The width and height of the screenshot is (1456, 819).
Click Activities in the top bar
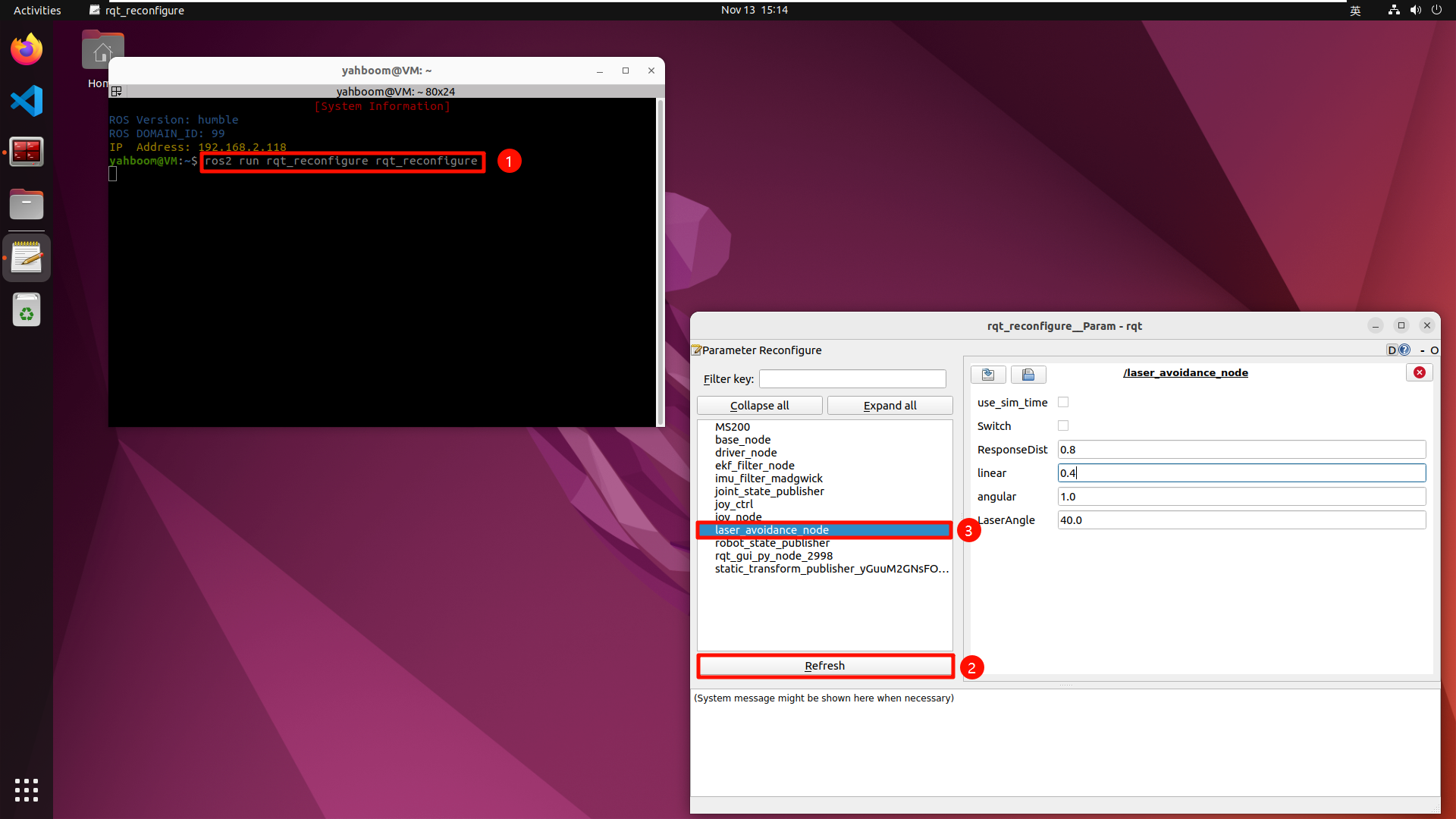[37, 11]
